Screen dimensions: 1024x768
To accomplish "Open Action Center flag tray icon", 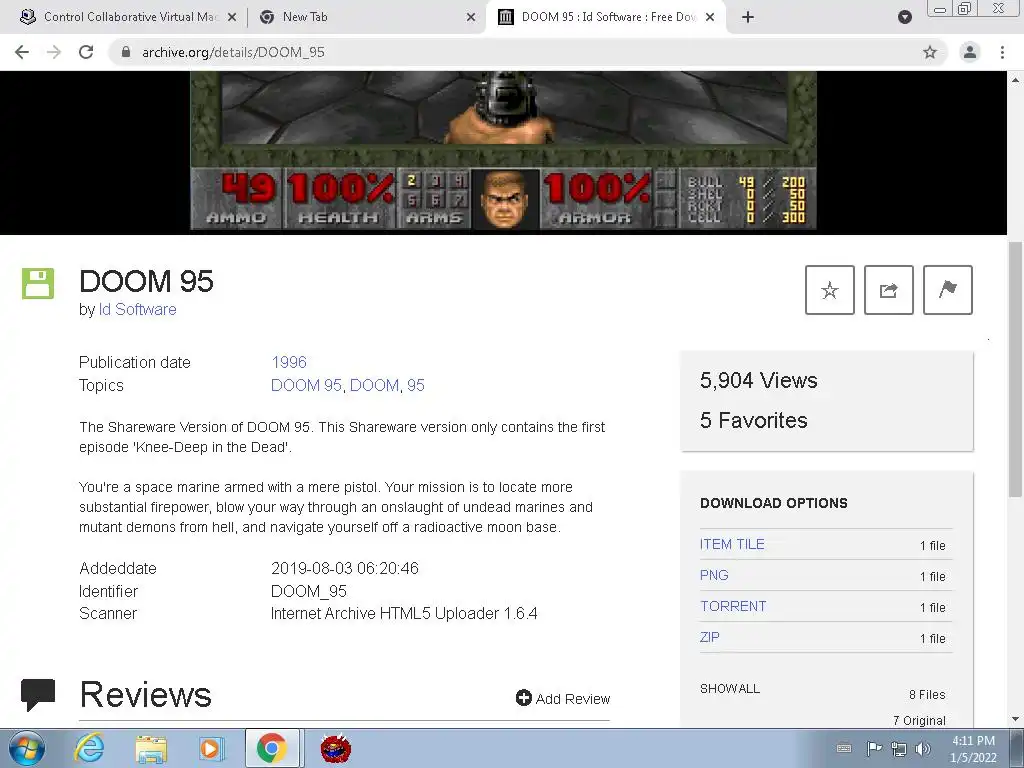I will (x=874, y=748).
